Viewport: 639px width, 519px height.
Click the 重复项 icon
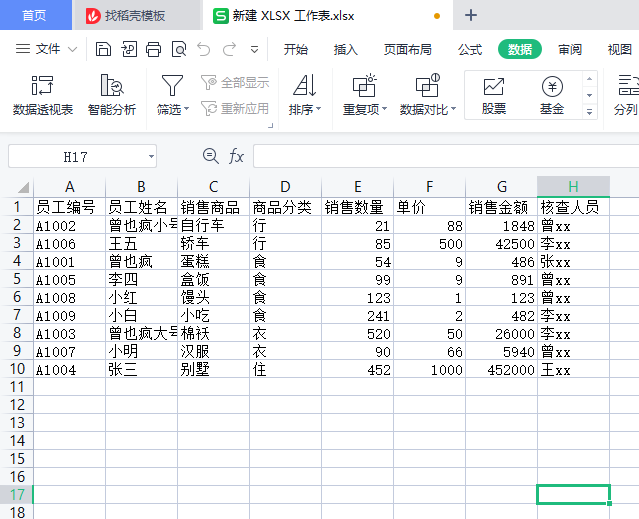[364, 85]
